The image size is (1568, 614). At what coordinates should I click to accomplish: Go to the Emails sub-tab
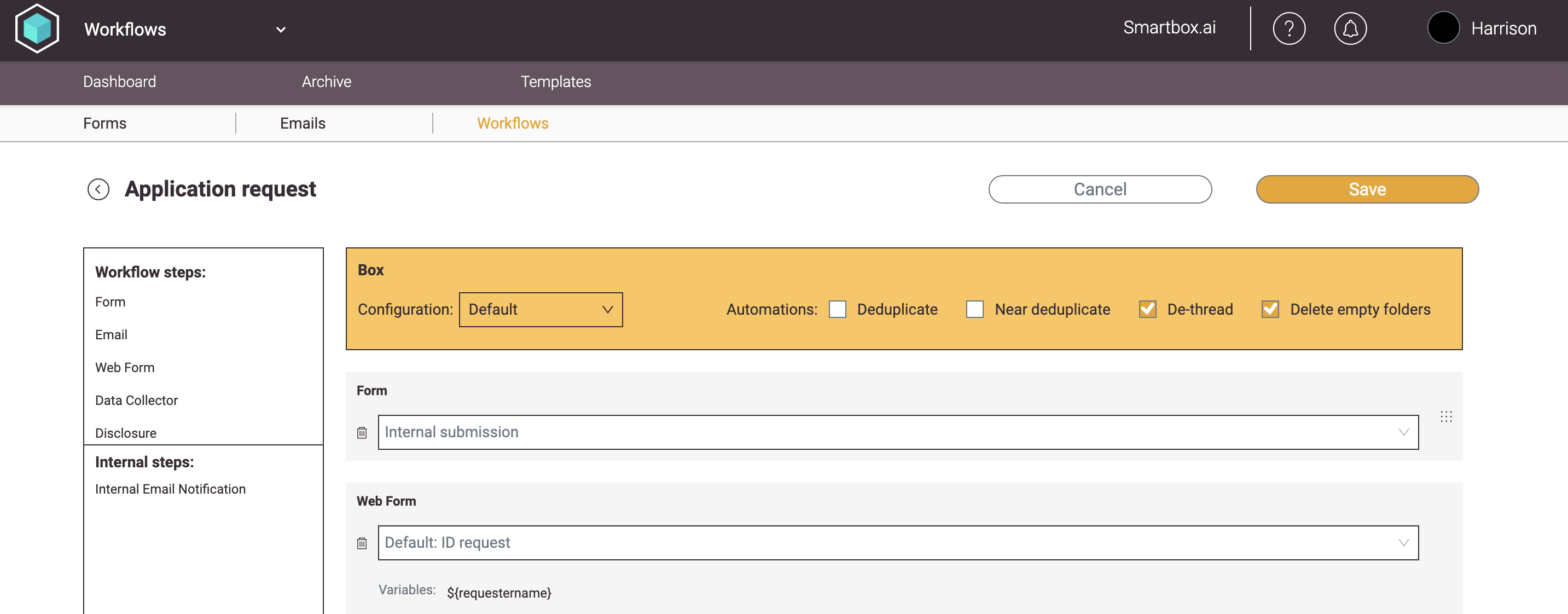click(303, 123)
